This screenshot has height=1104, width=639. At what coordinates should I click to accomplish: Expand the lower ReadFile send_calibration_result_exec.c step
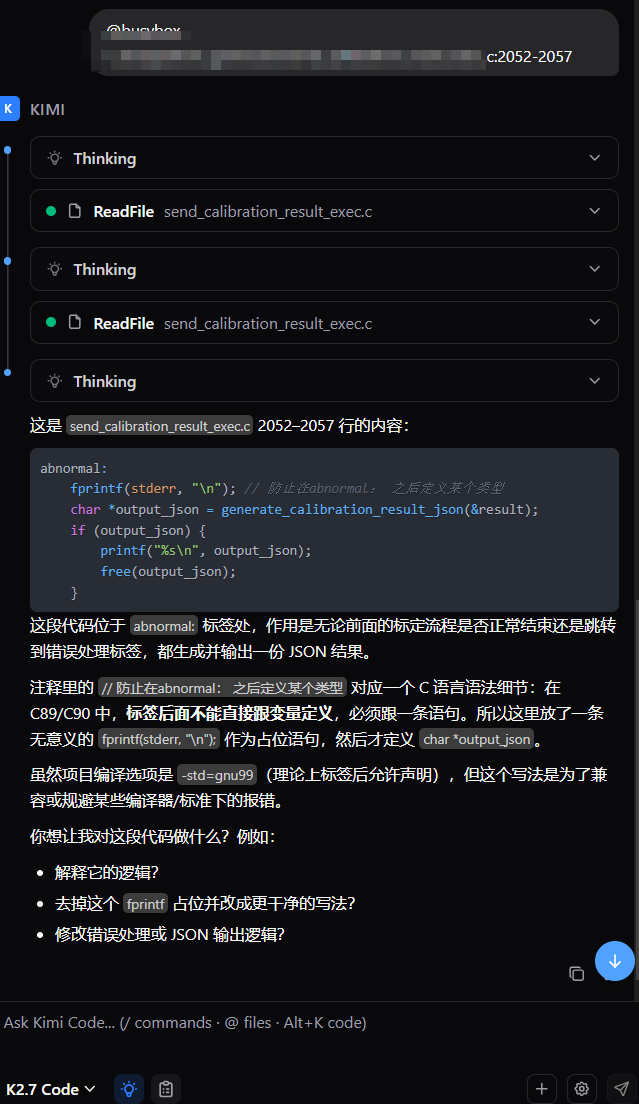[324, 322]
